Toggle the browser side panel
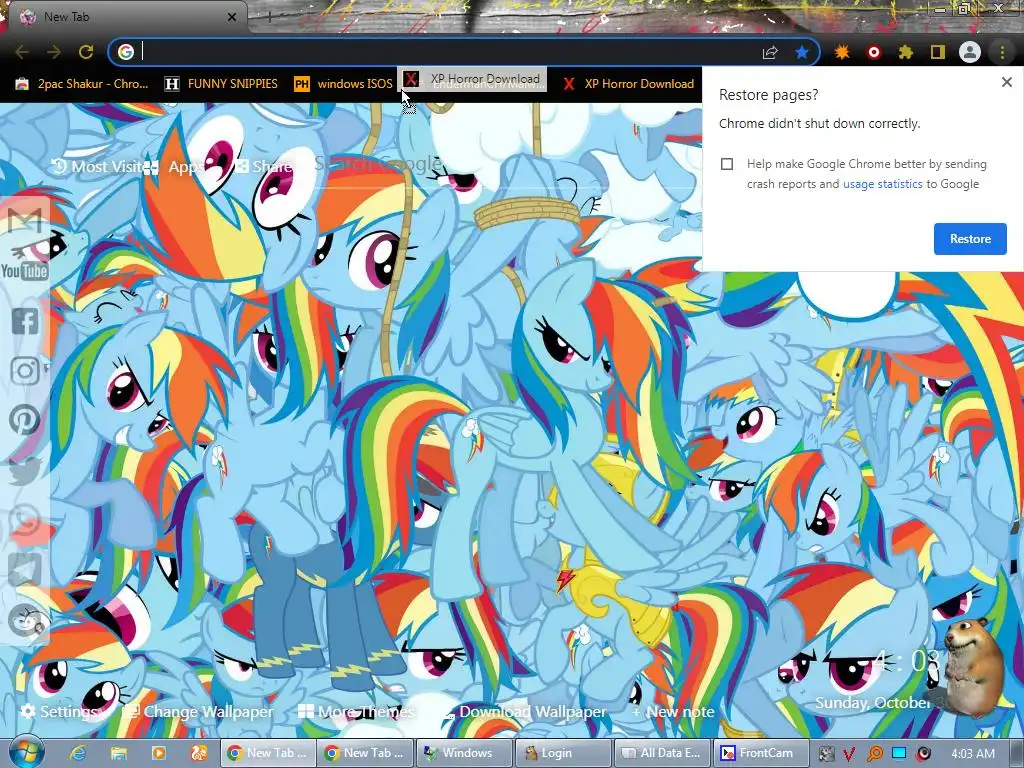 tap(937, 52)
